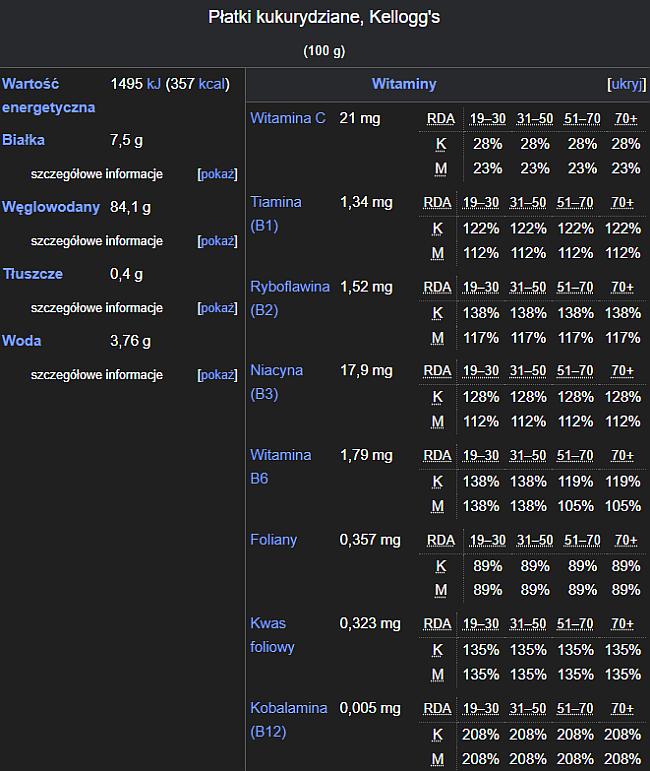The width and height of the screenshot is (650, 771).
Task: Open the kcal unit link
Action: (211, 84)
